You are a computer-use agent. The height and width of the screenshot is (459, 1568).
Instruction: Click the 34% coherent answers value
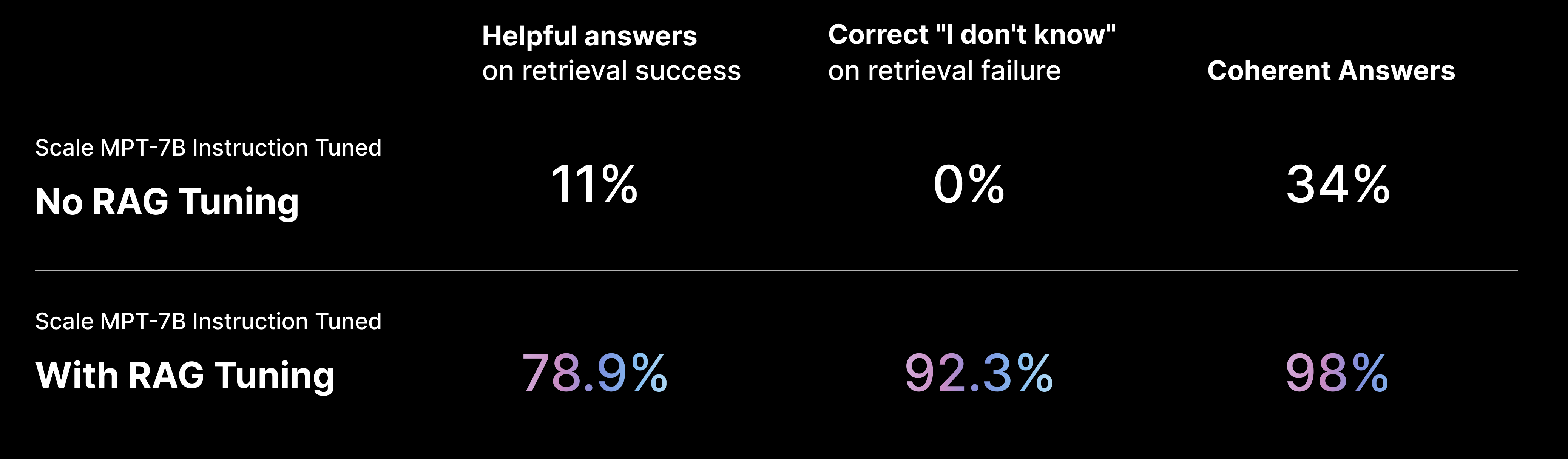tap(1338, 185)
